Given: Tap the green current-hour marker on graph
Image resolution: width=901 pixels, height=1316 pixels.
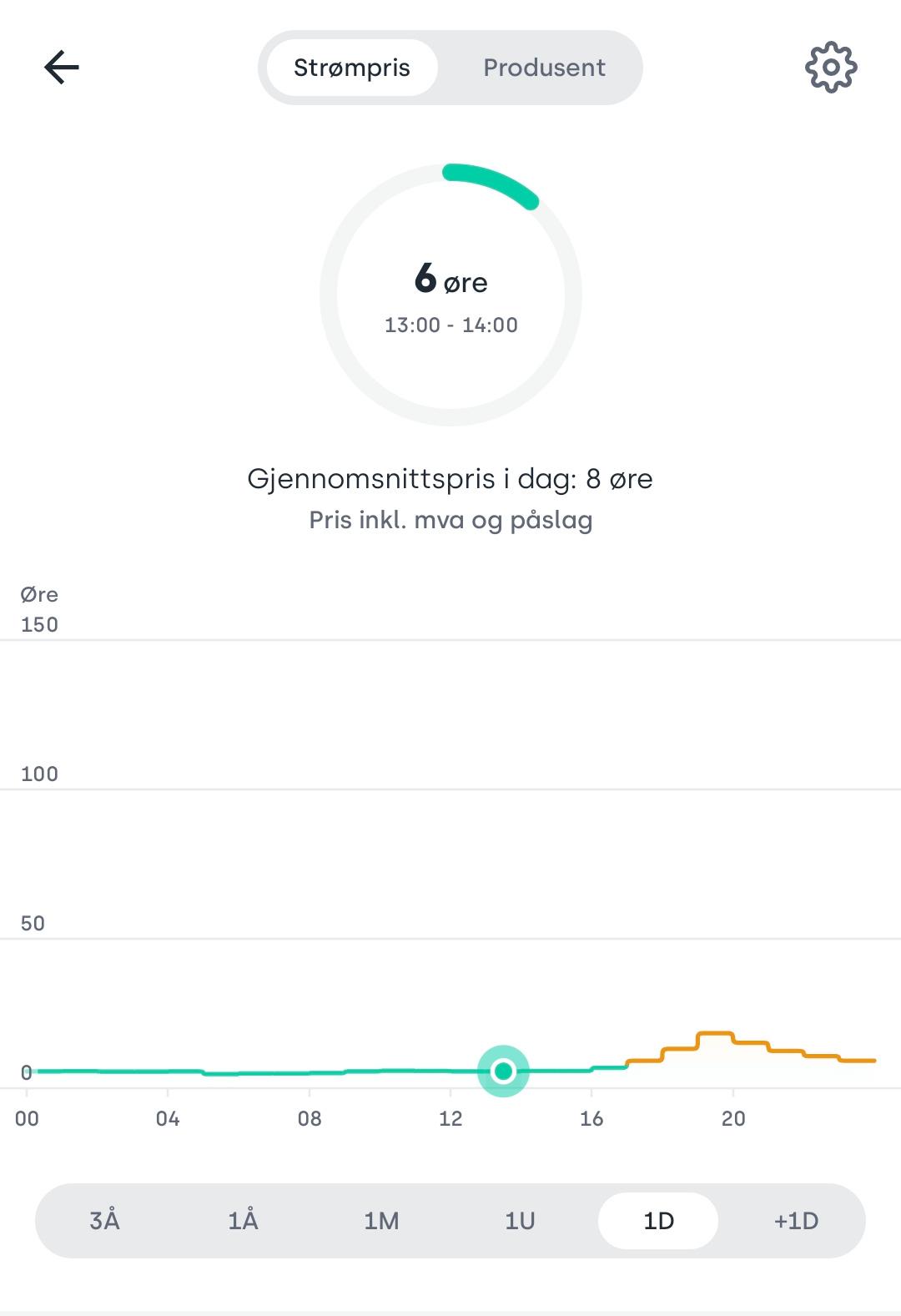Looking at the screenshot, I should point(503,1071).
